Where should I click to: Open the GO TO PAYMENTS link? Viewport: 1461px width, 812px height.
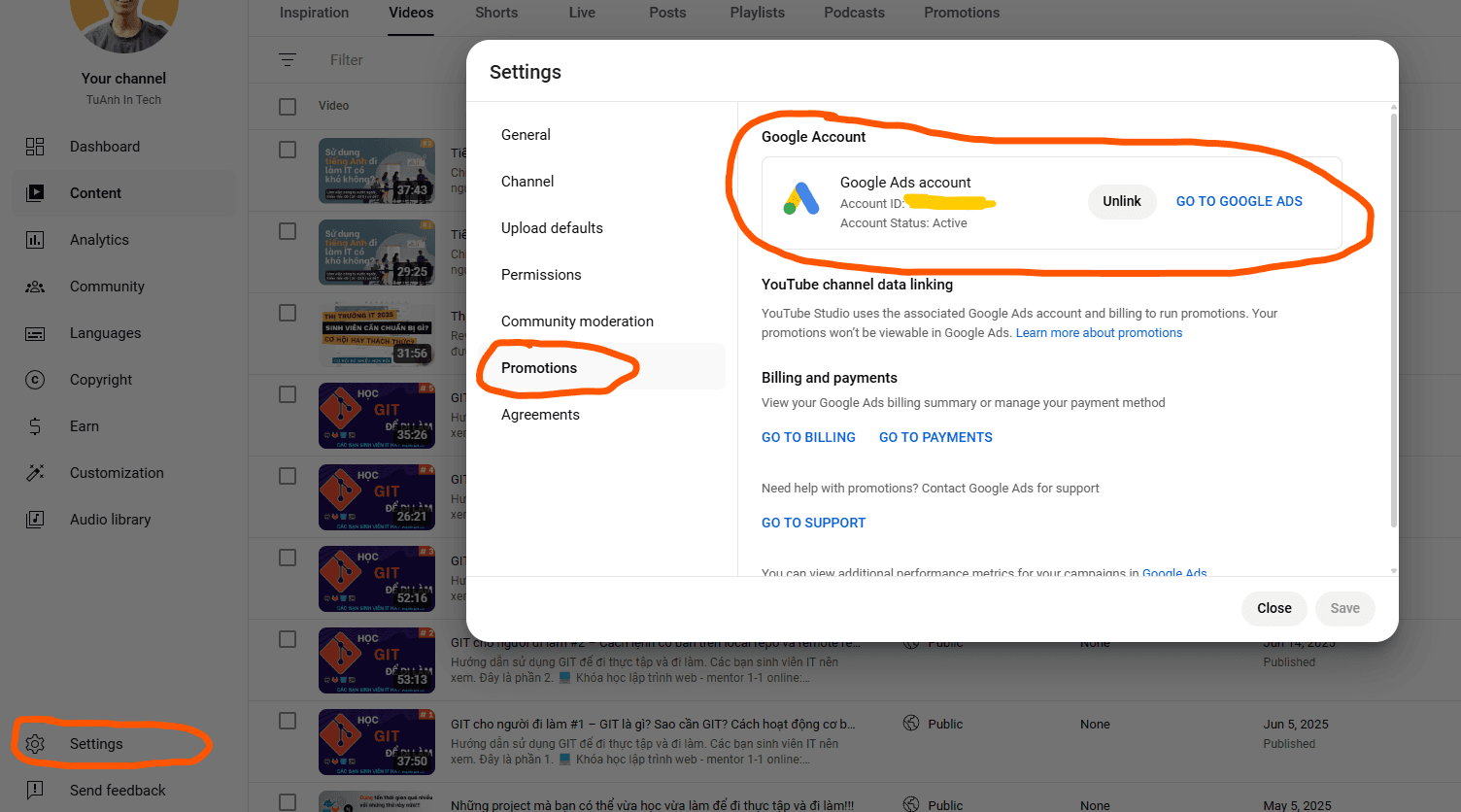(935, 437)
